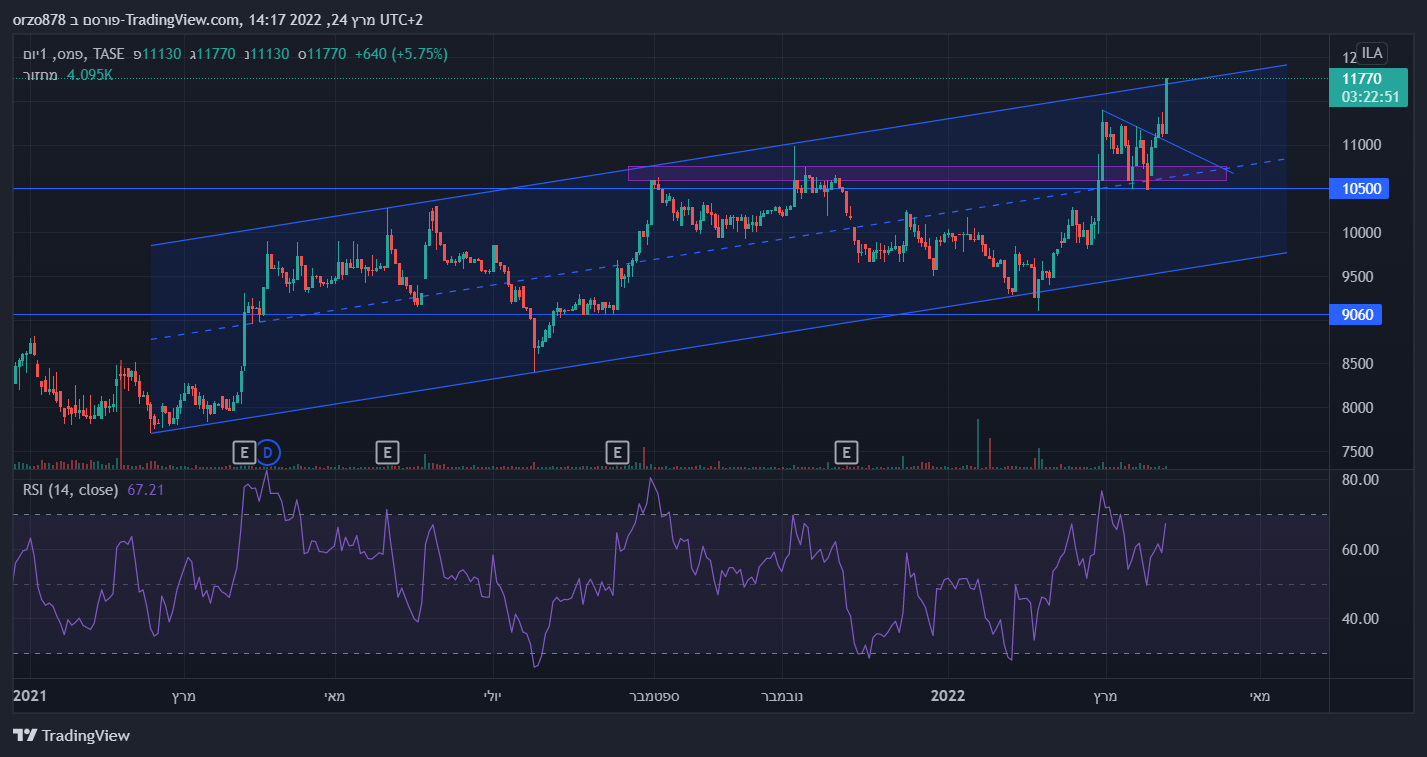Image resolution: width=1427 pixels, height=757 pixels.
Task: Open the earnings E marker just before ספטמבר
Action: point(618,453)
